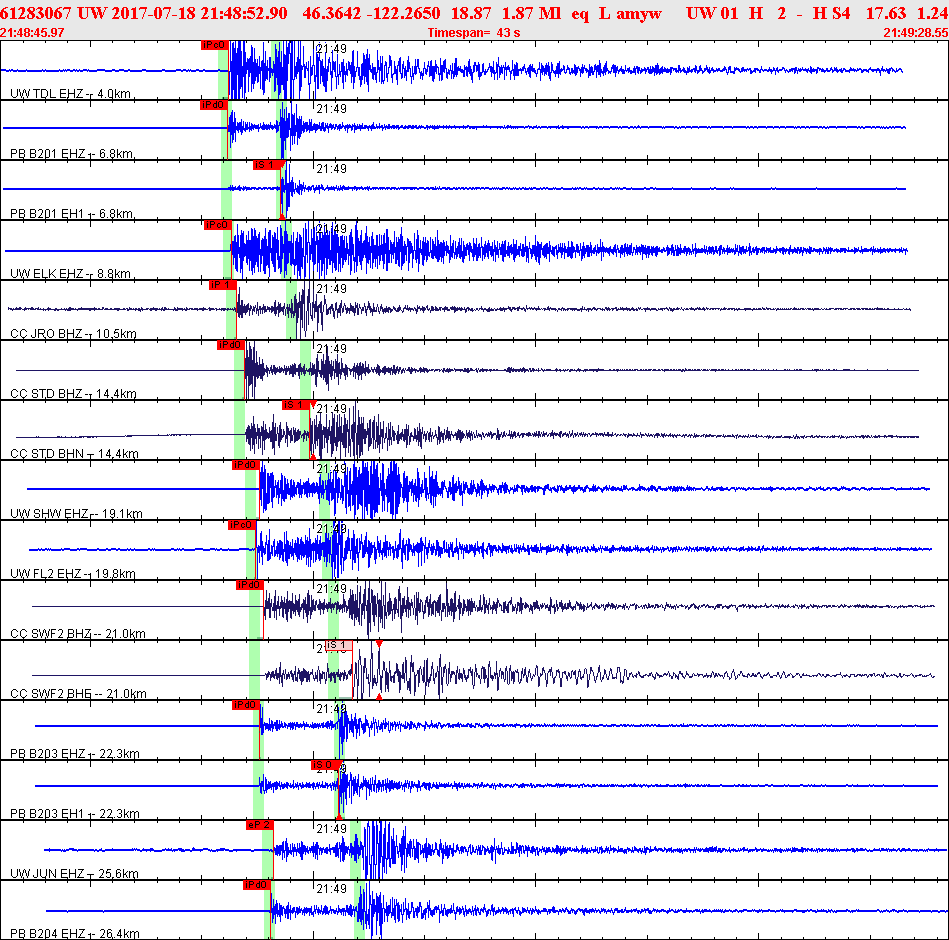Image resolution: width=949 pixels, height=940 pixels.
Task: Click the window end time 21:49:28.55
Action: click(916, 33)
